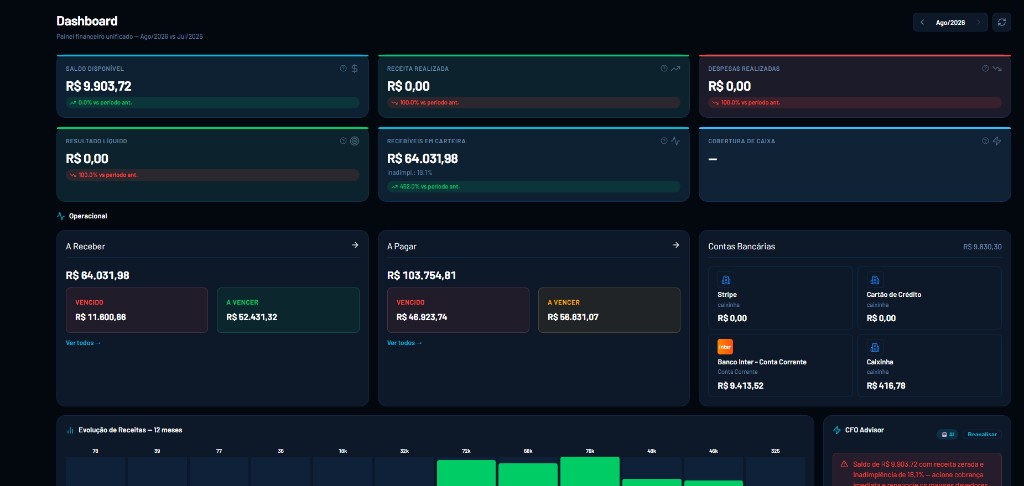
Task: Click the green revenue bar labeled 68k
Action: coord(528,474)
